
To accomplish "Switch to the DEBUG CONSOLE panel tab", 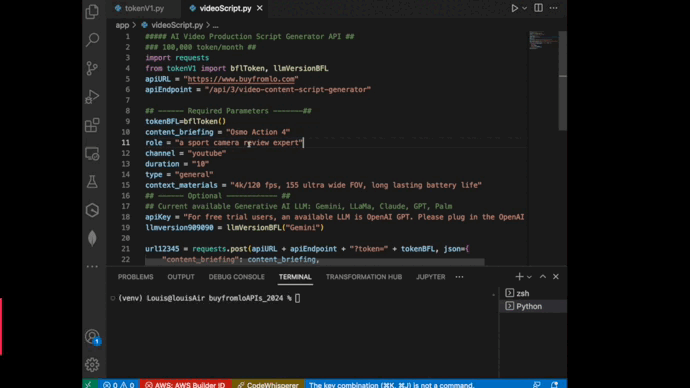I will click(236, 277).
